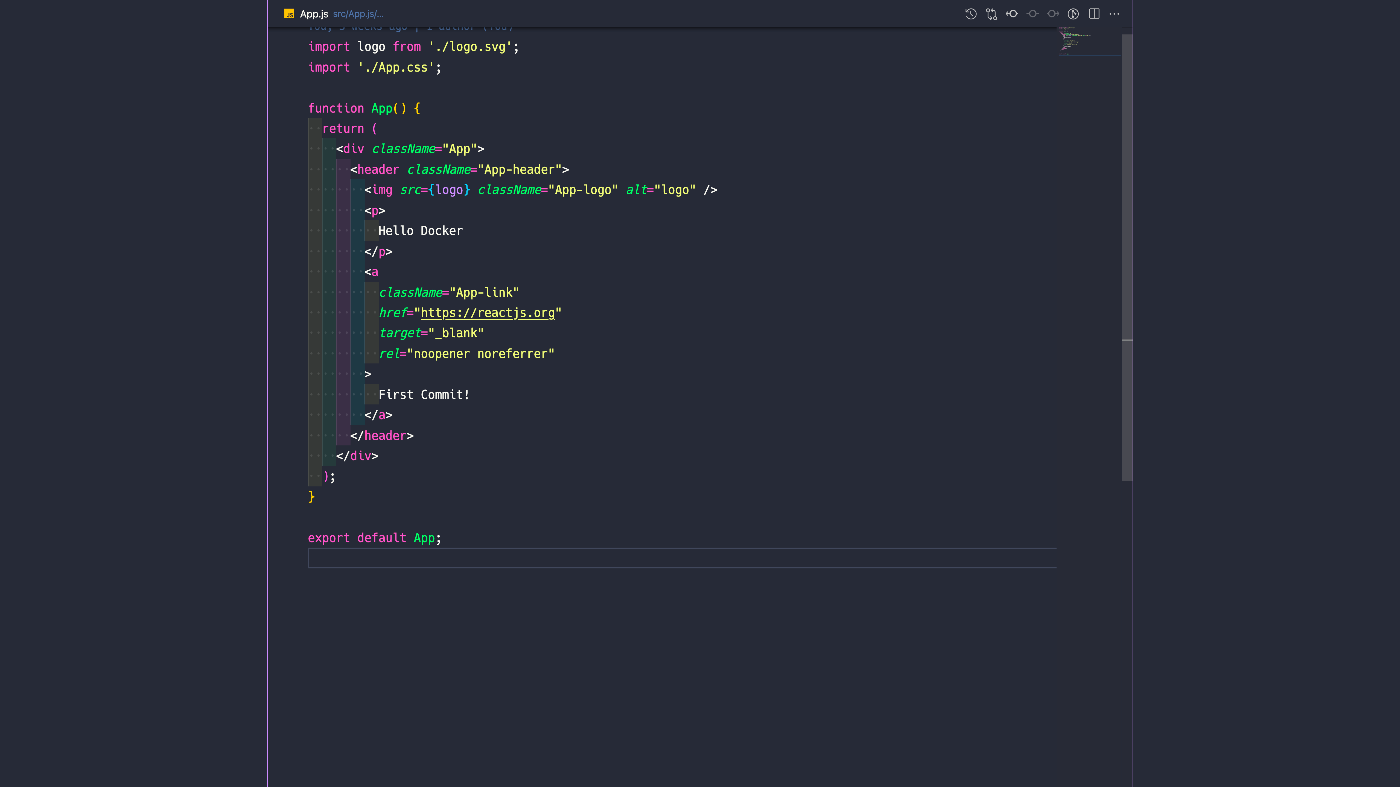
Task: Navigate to previous change using the left arrow icon
Action: click(1012, 14)
